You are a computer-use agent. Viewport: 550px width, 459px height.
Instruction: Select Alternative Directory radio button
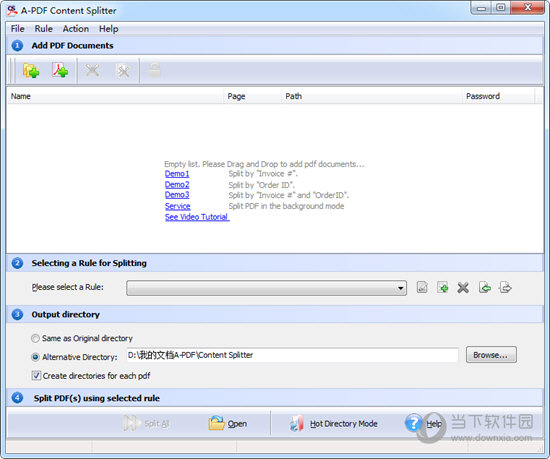[x=35, y=357]
